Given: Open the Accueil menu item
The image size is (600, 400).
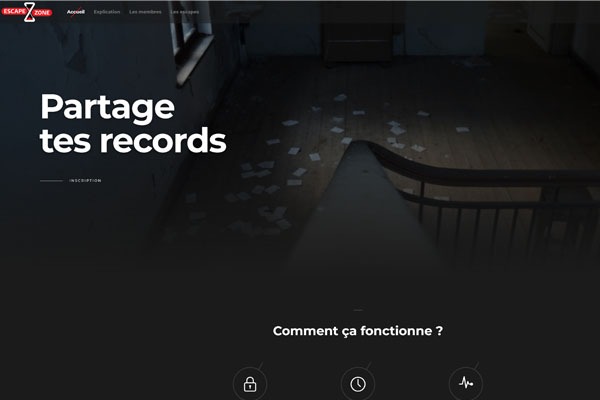Looking at the screenshot, I should (76, 12).
